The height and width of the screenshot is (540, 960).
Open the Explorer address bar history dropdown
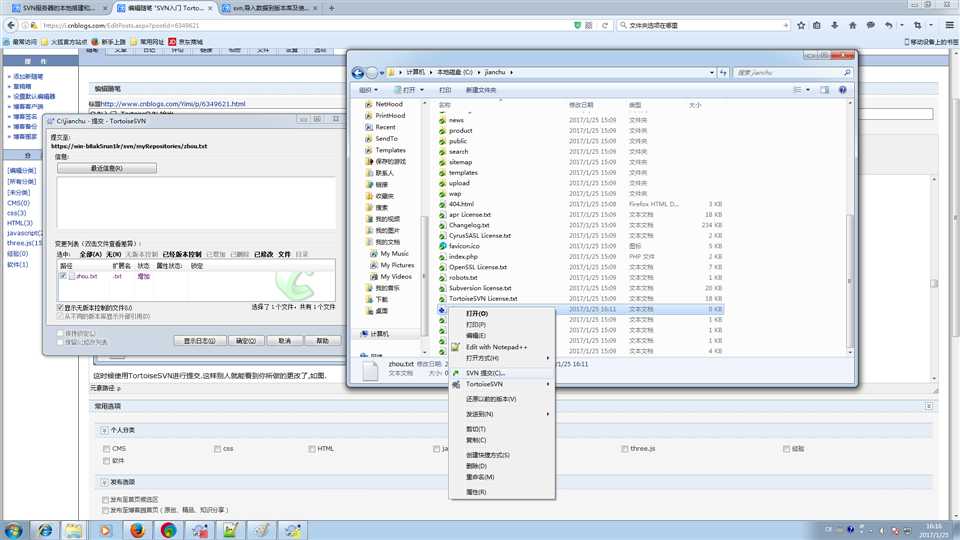click(712, 72)
